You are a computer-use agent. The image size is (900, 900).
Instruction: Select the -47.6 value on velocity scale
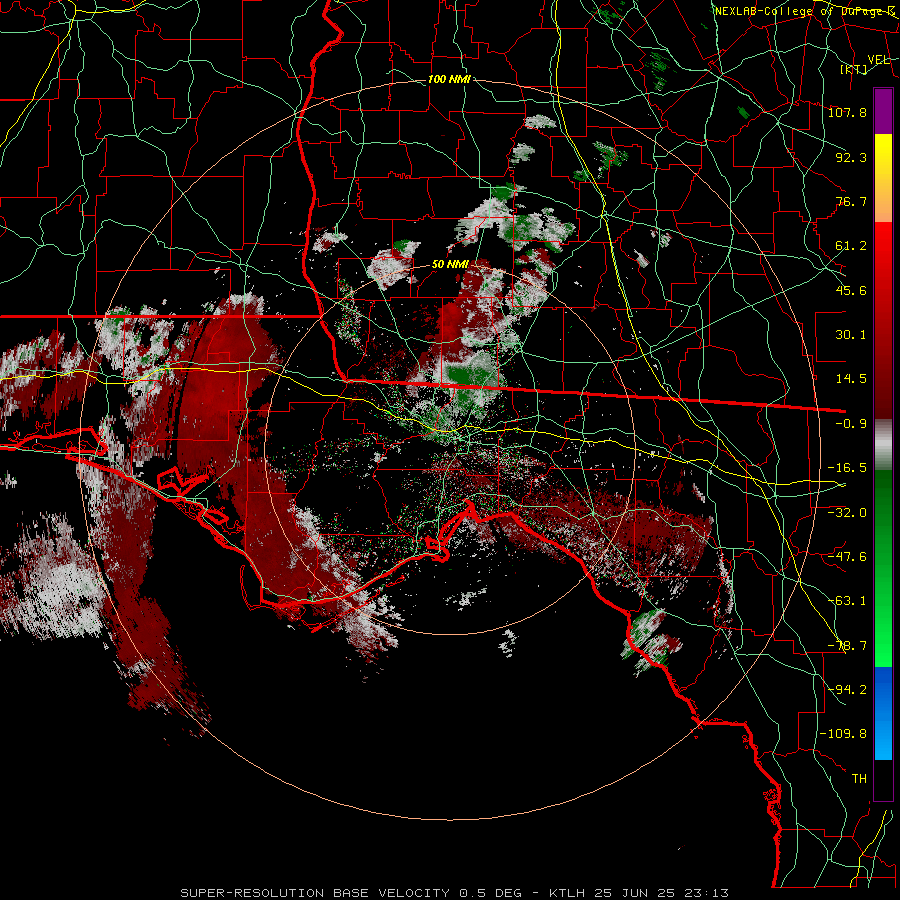coord(847,557)
